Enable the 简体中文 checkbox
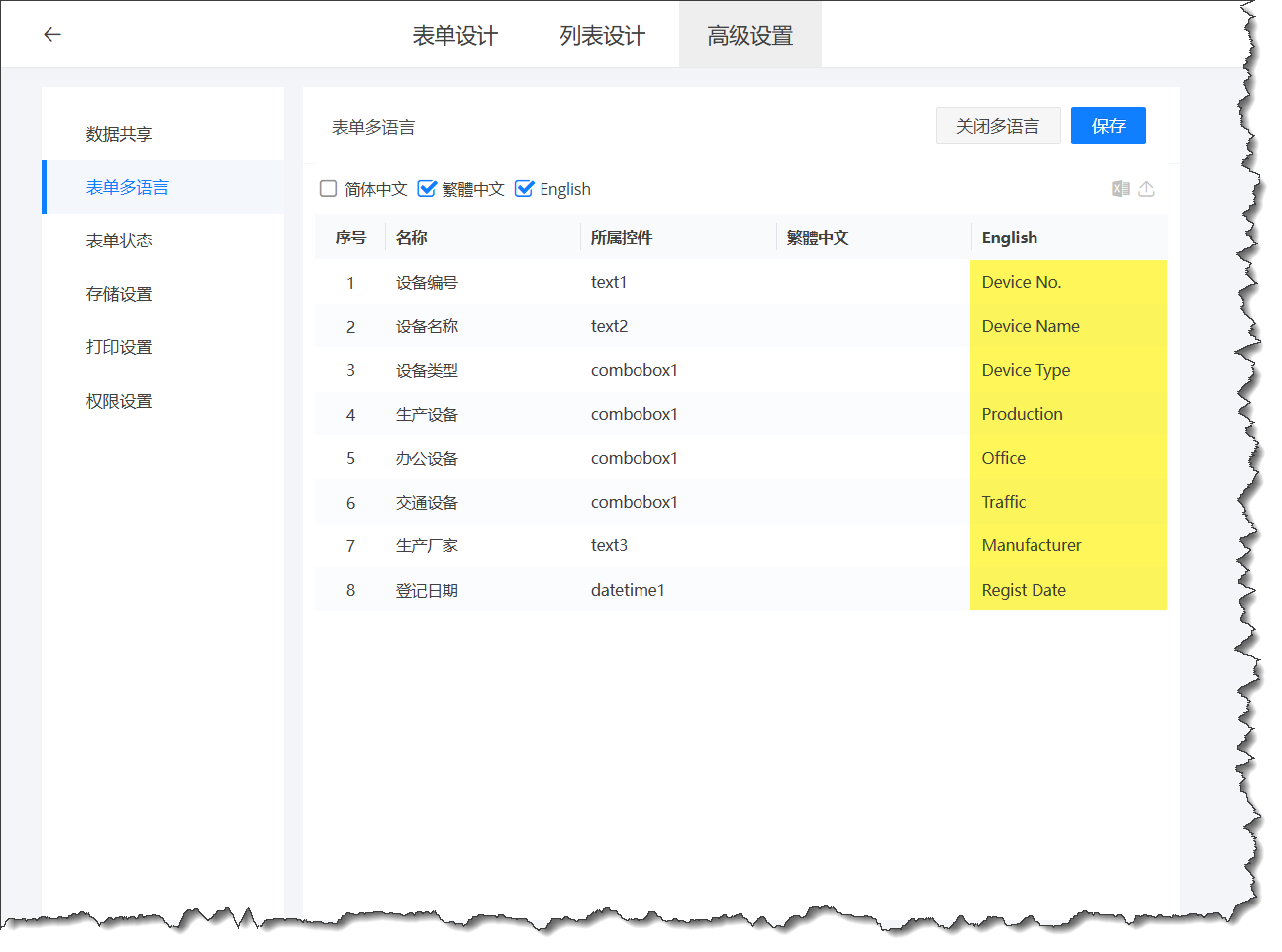 (x=329, y=189)
